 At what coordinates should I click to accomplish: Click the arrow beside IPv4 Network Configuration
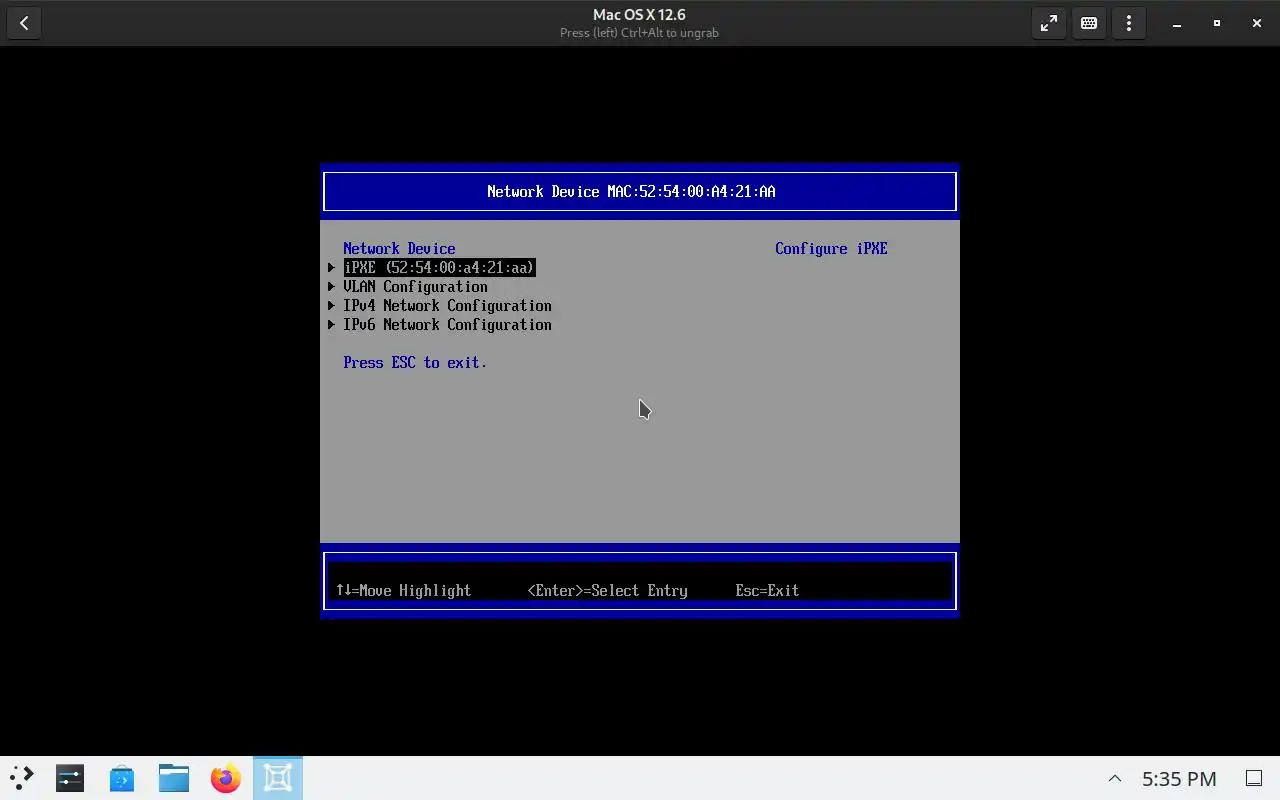[x=331, y=306]
